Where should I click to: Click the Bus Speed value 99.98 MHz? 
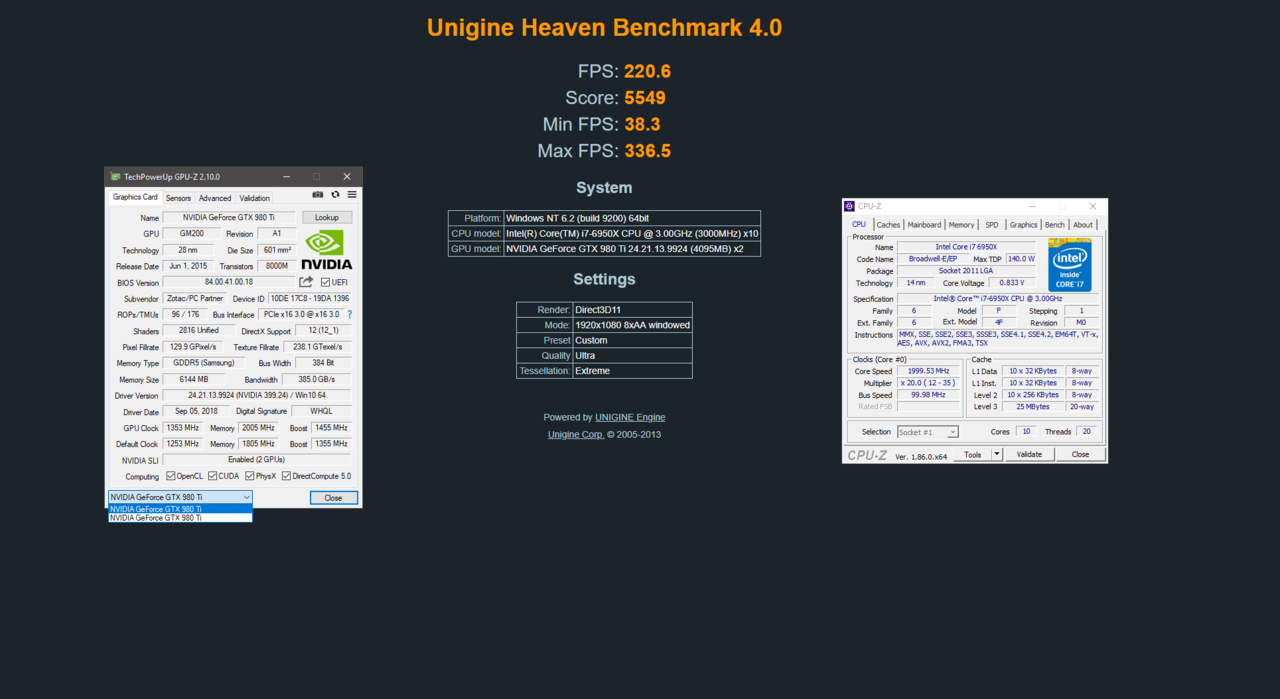(929, 395)
